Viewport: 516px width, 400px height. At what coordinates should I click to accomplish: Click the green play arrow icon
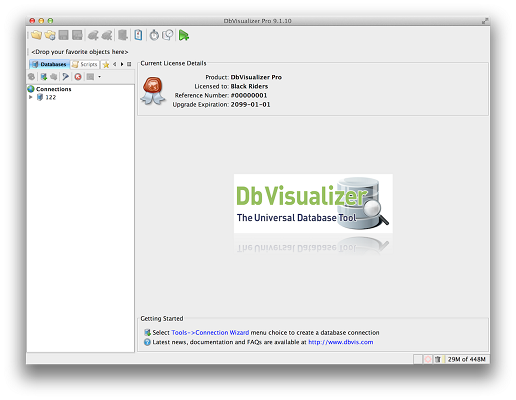coord(184,35)
